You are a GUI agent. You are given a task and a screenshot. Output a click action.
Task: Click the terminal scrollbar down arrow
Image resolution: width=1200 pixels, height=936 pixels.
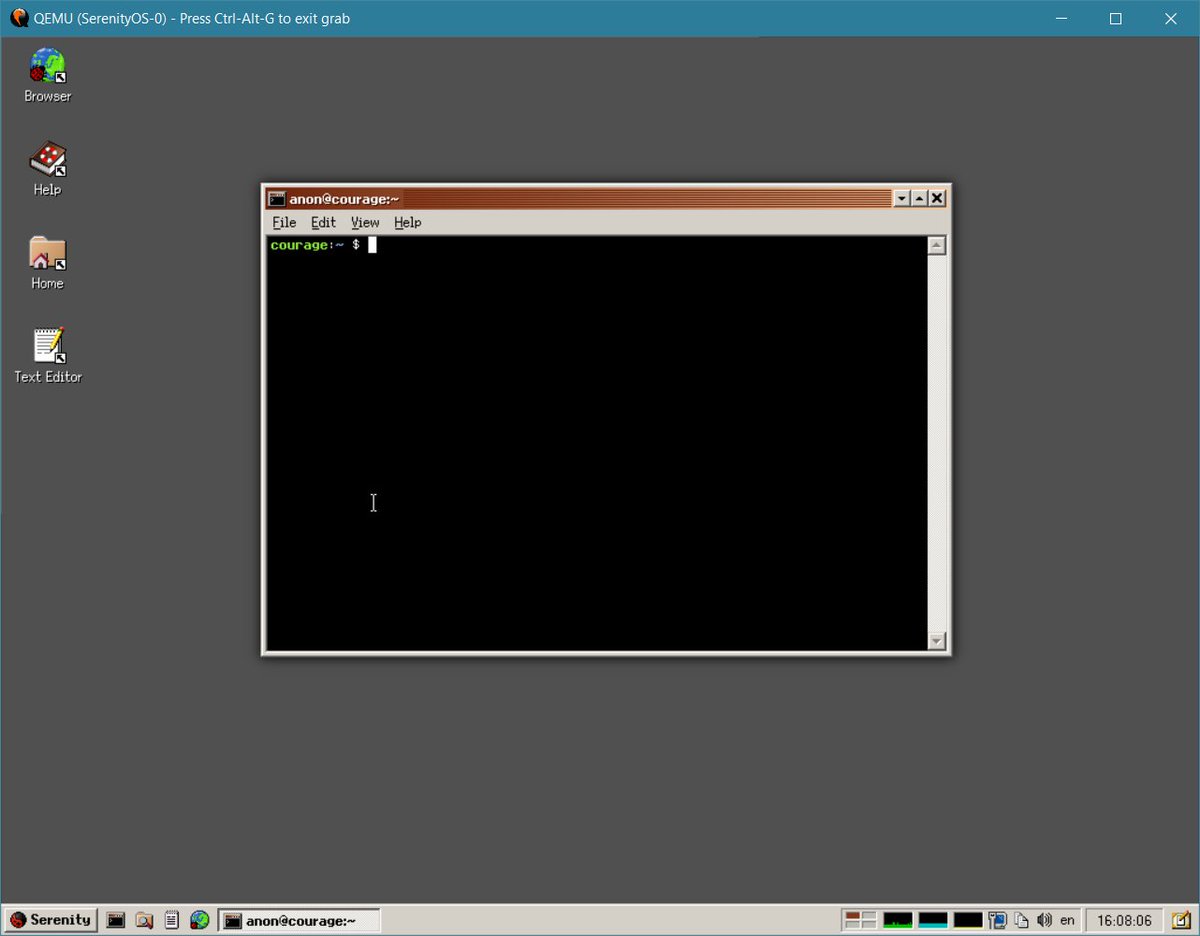coord(937,641)
